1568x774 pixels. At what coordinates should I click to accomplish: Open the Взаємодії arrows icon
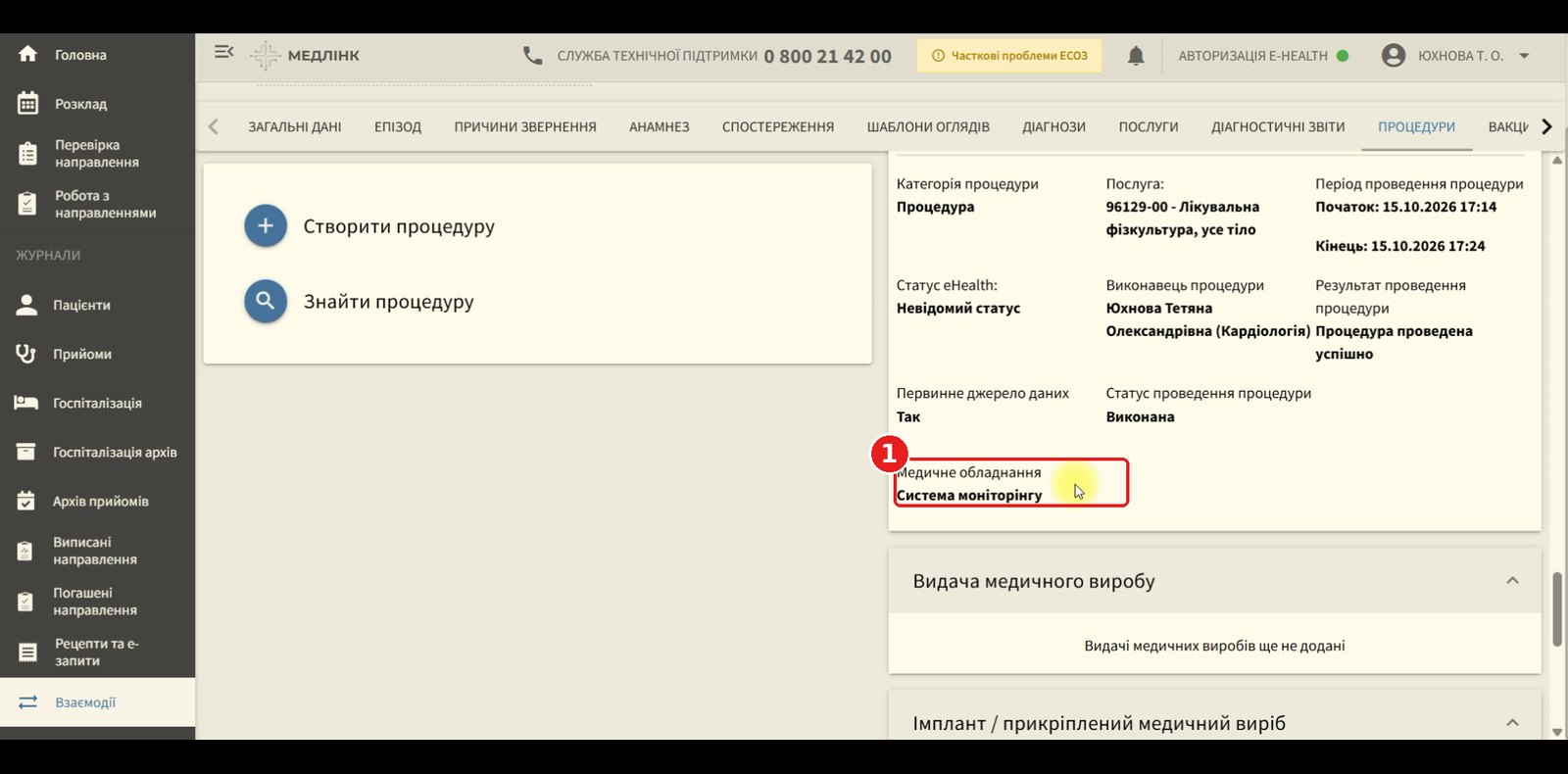point(27,702)
